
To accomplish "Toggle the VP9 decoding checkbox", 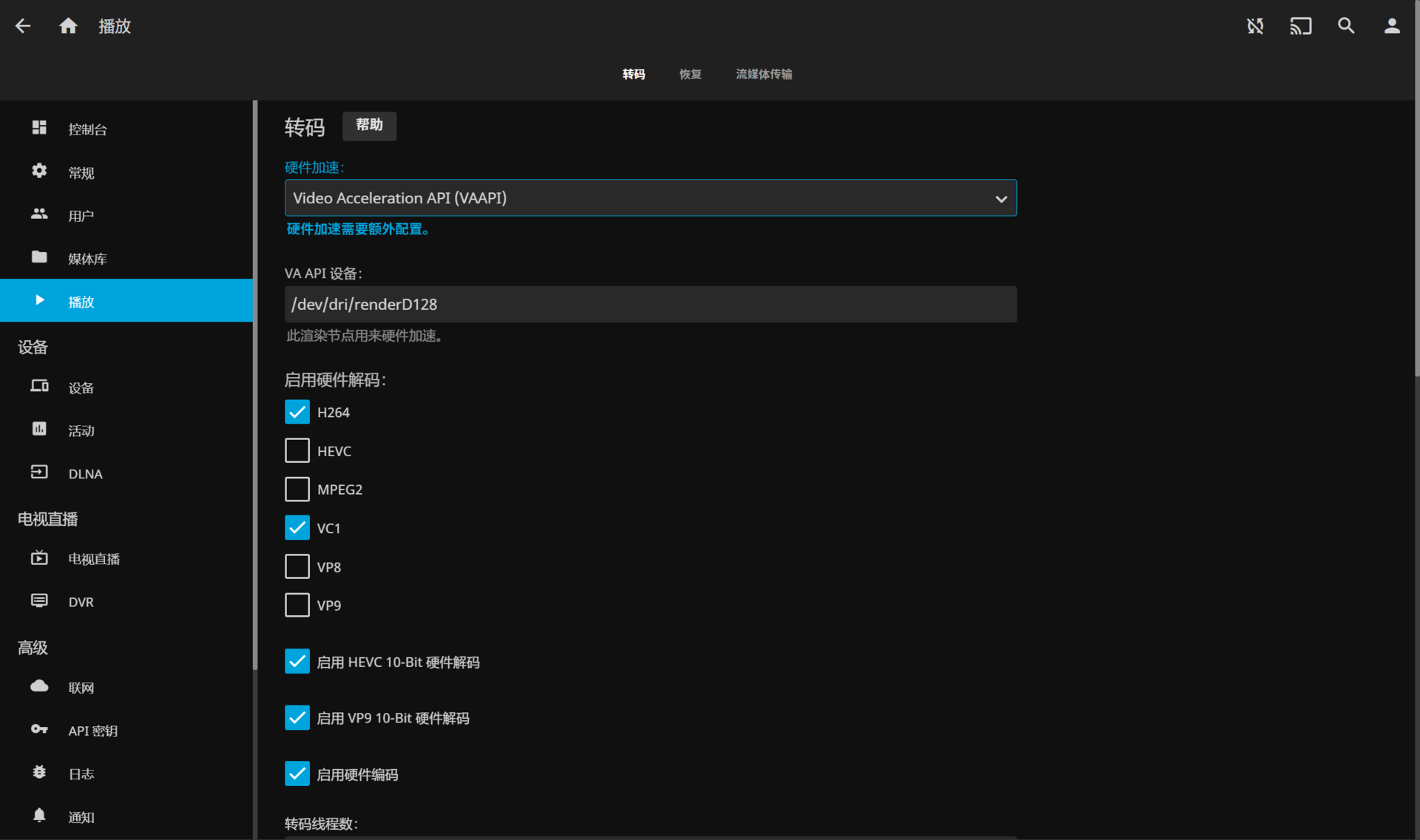I will coord(297,605).
